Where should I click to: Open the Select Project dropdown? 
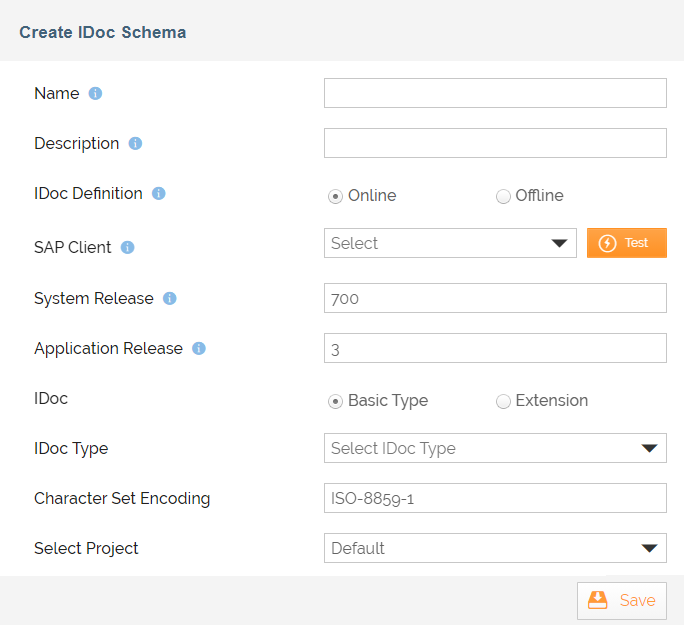(495, 548)
